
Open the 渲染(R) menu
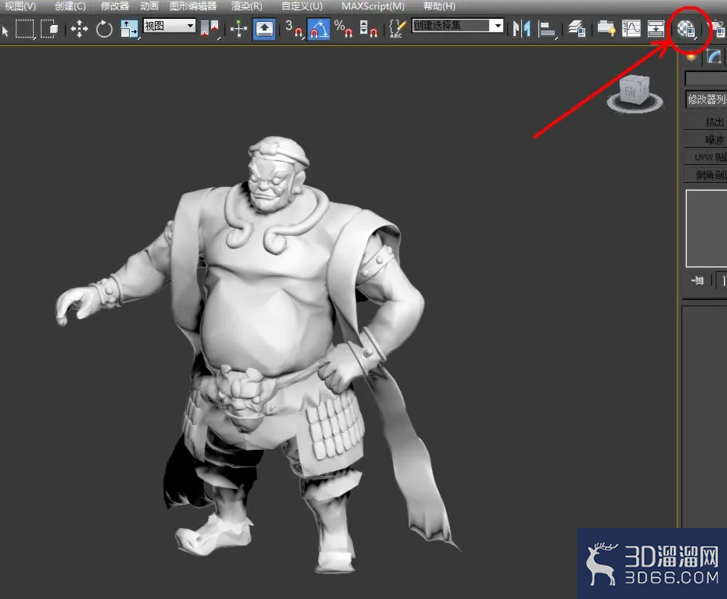point(247,6)
